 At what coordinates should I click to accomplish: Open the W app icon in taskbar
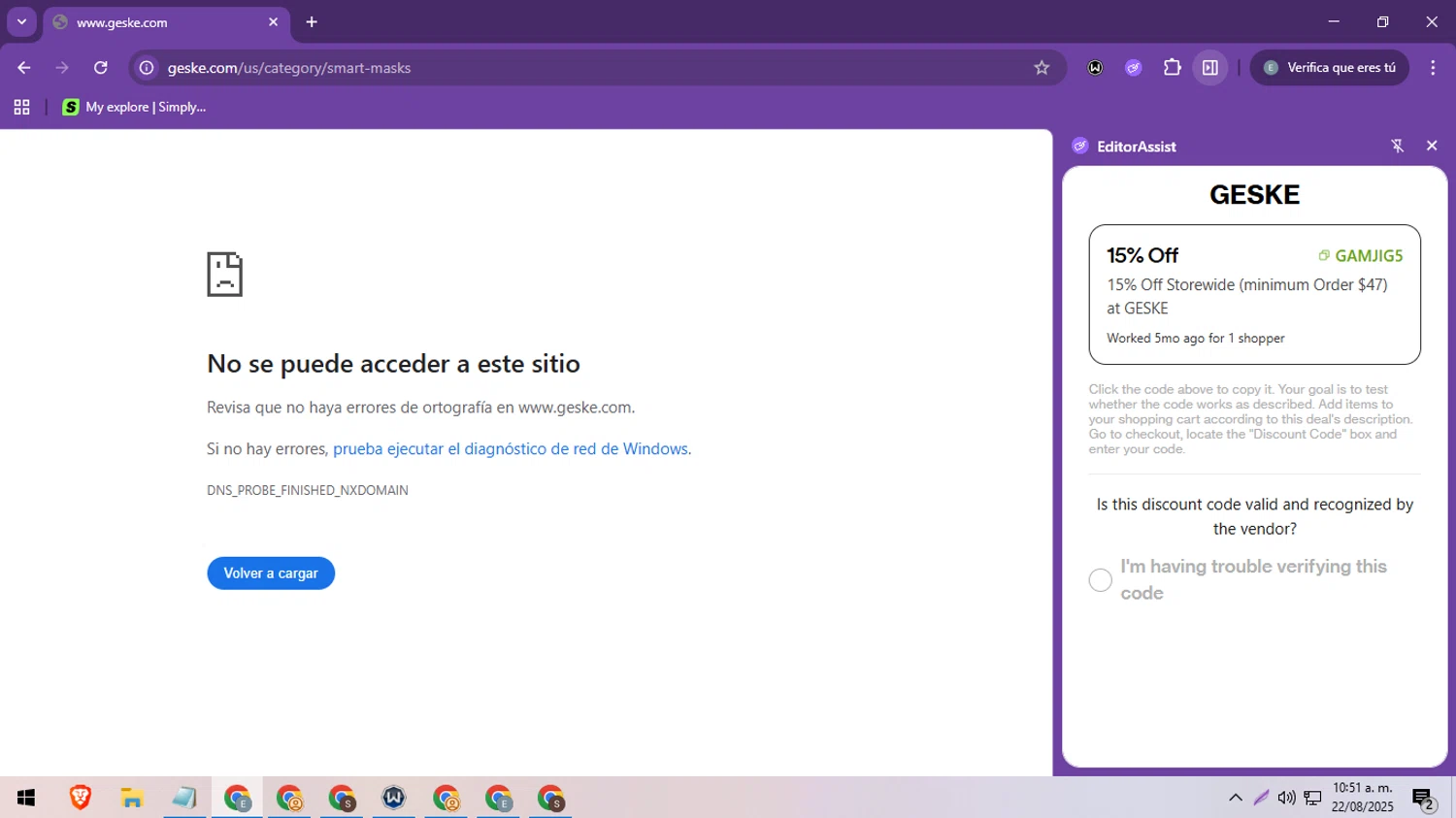pyautogui.click(x=393, y=798)
